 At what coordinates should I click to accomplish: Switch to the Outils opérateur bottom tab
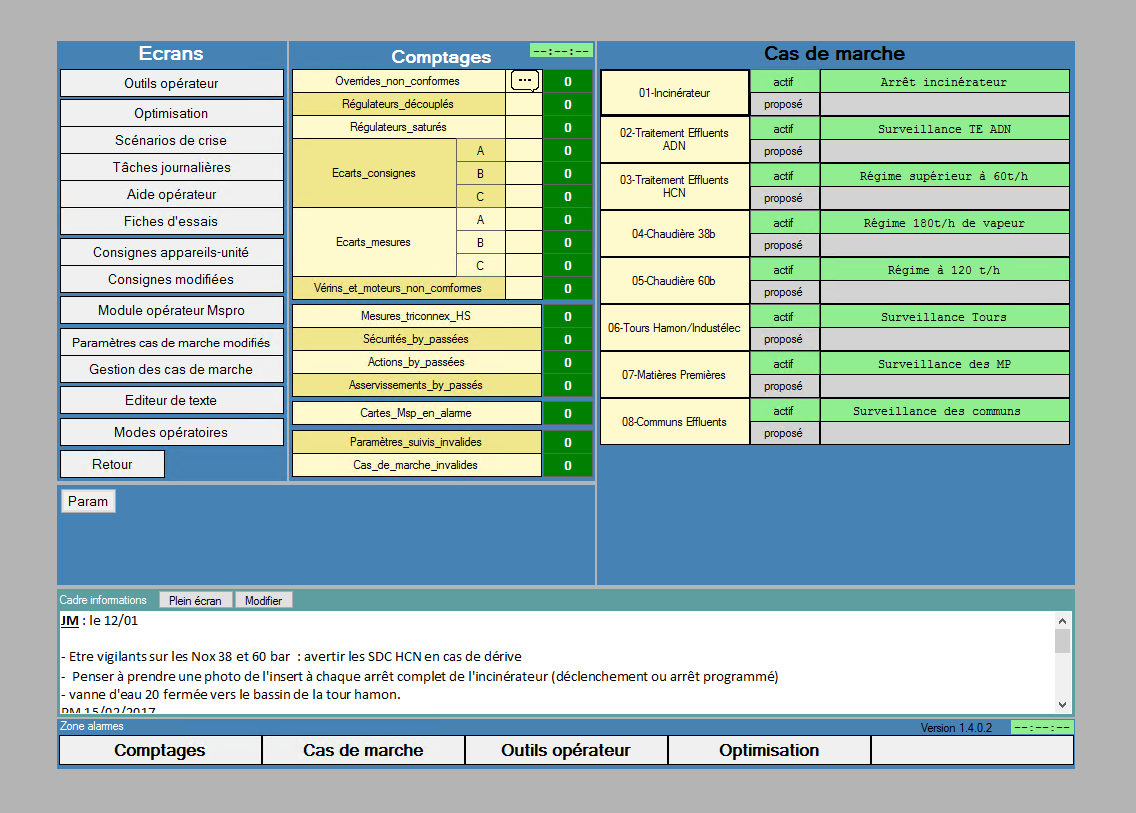click(x=566, y=750)
